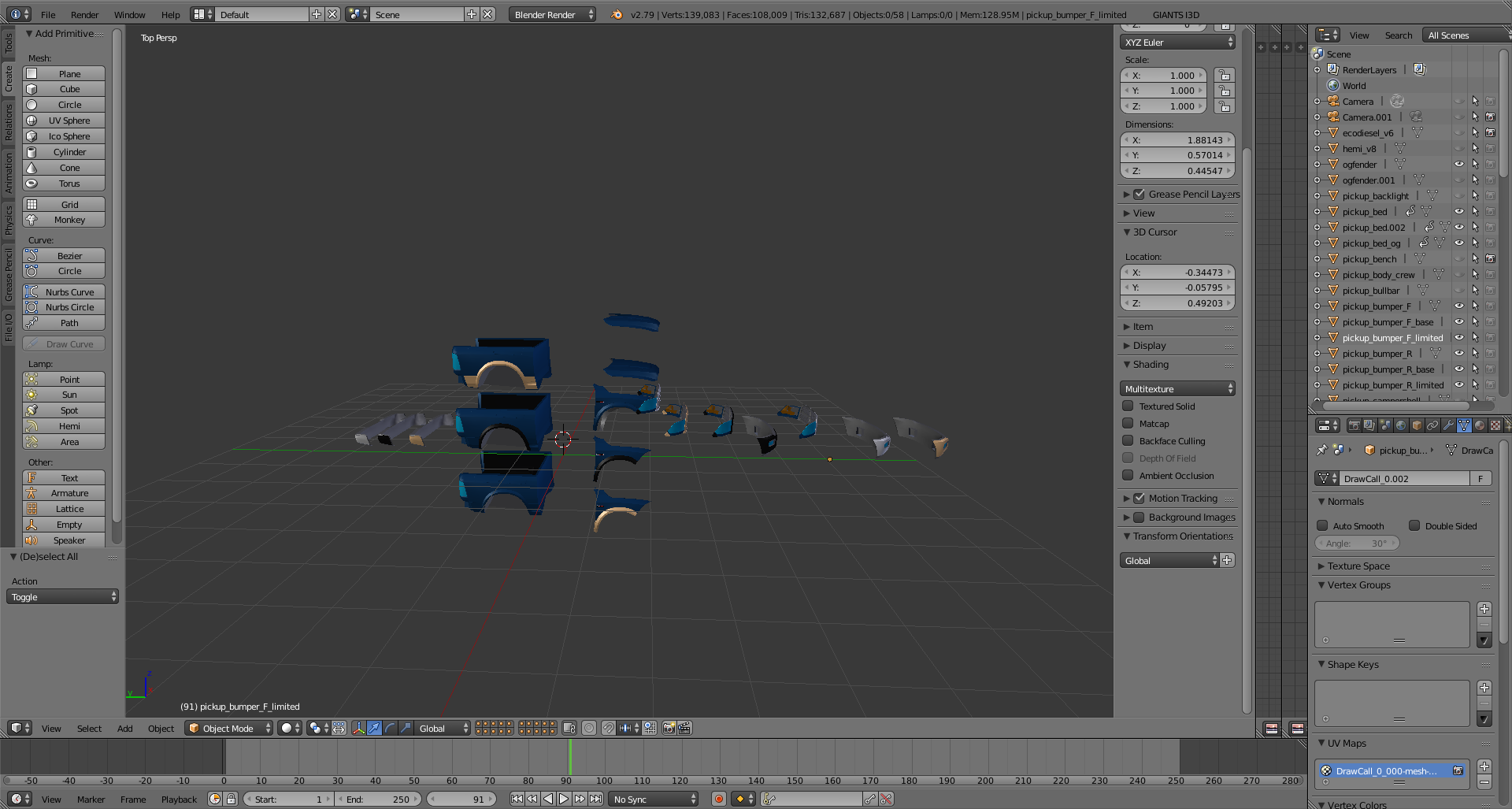Expand the Camera.001 tree item

pyautogui.click(x=1317, y=117)
